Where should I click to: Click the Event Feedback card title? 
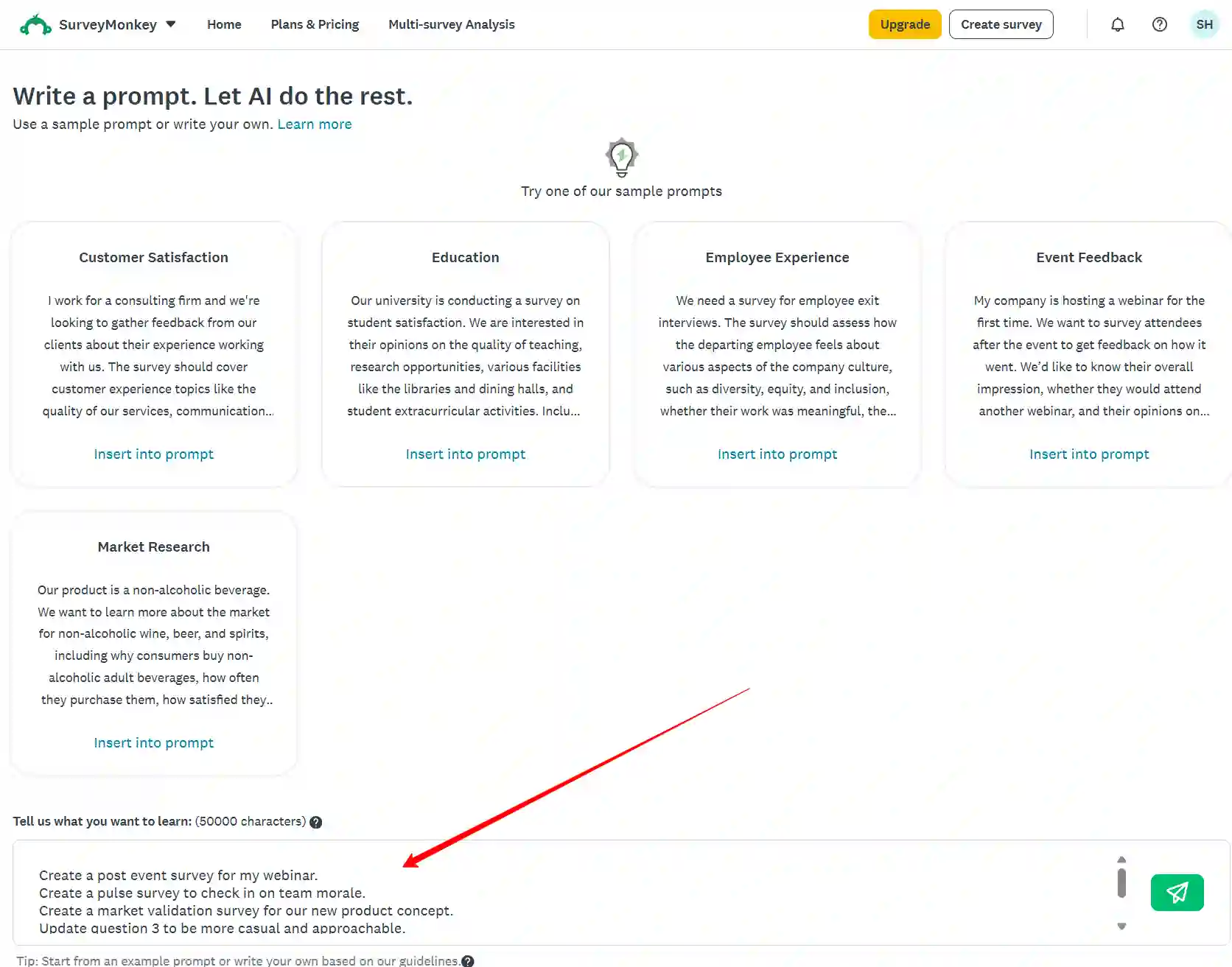tap(1089, 257)
